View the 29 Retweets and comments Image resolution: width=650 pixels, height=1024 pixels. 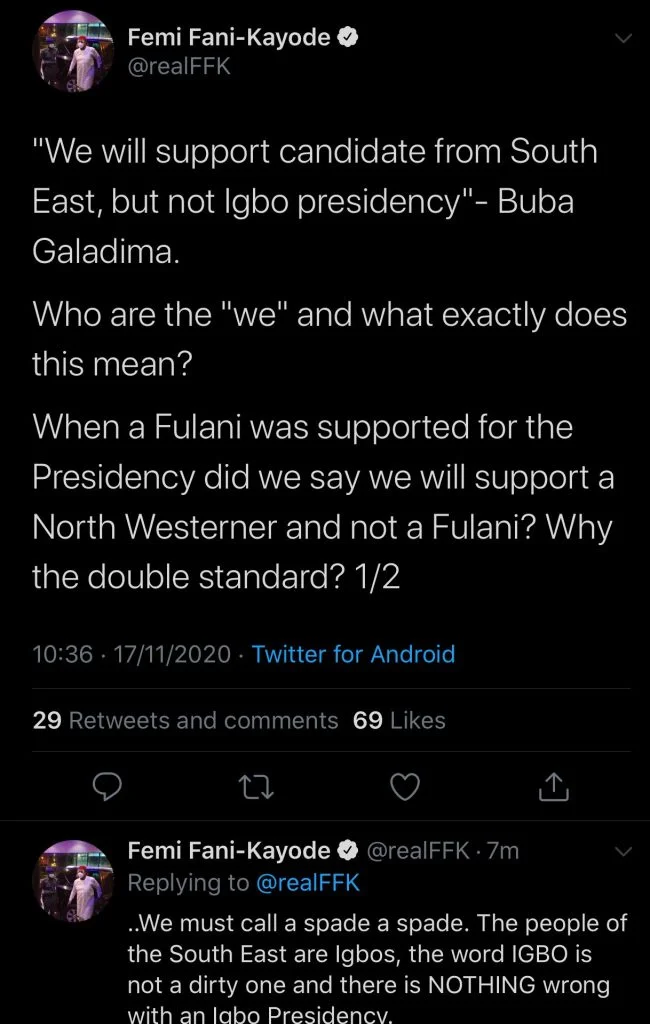(x=185, y=720)
